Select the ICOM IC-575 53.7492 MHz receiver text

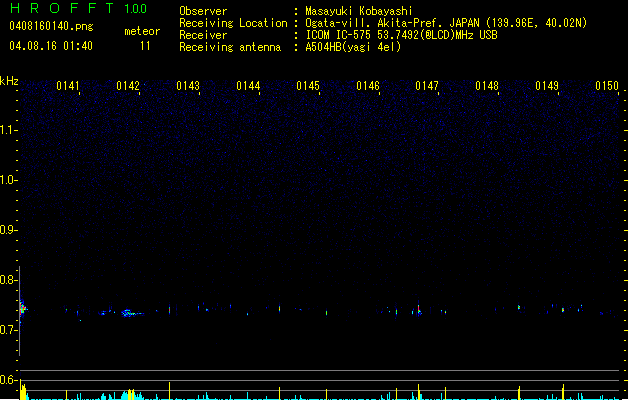(x=401, y=35)
